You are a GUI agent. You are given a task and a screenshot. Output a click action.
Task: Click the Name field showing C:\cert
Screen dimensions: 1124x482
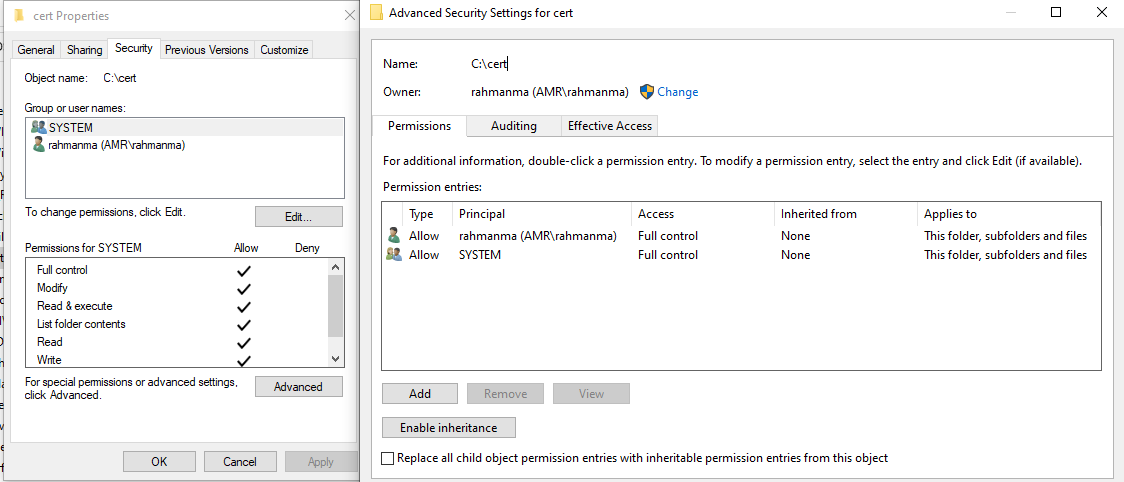tap(490, 64)
